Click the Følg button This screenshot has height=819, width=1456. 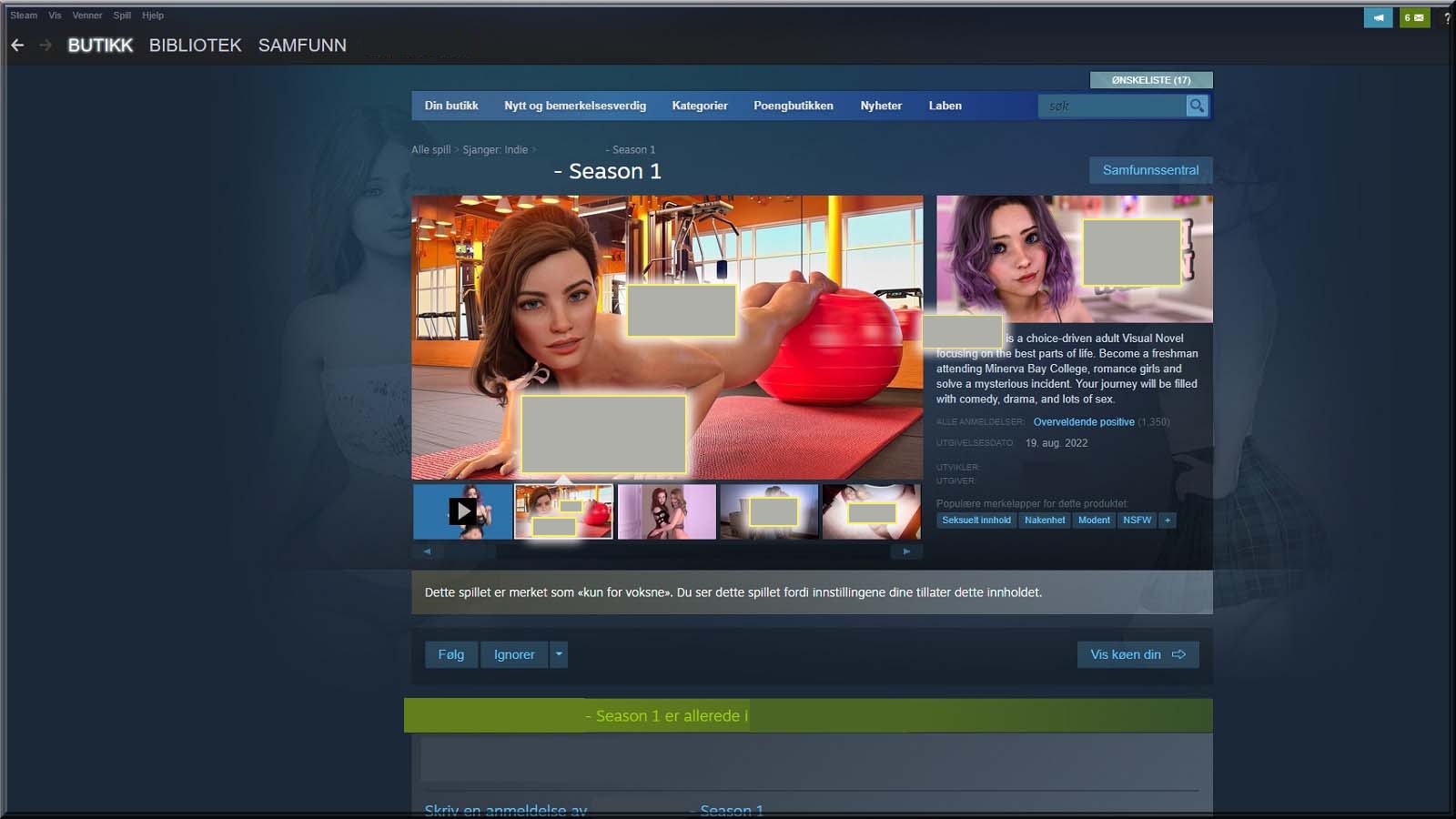450,654
